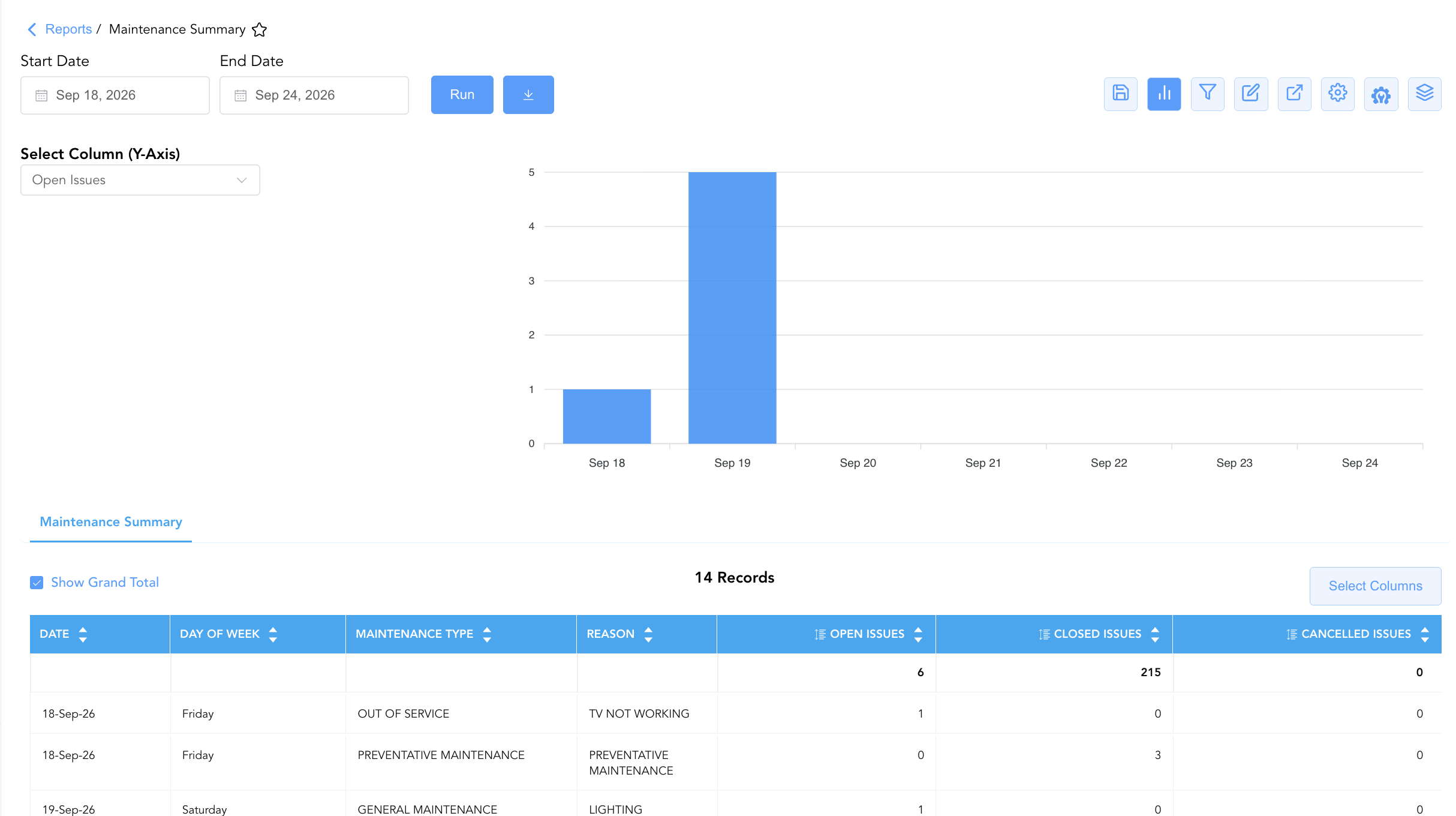Image resolution: width=1456 pixels, height=816 pixels.
Task: Sort by REASON column arrows
Action: pos(648,634)
